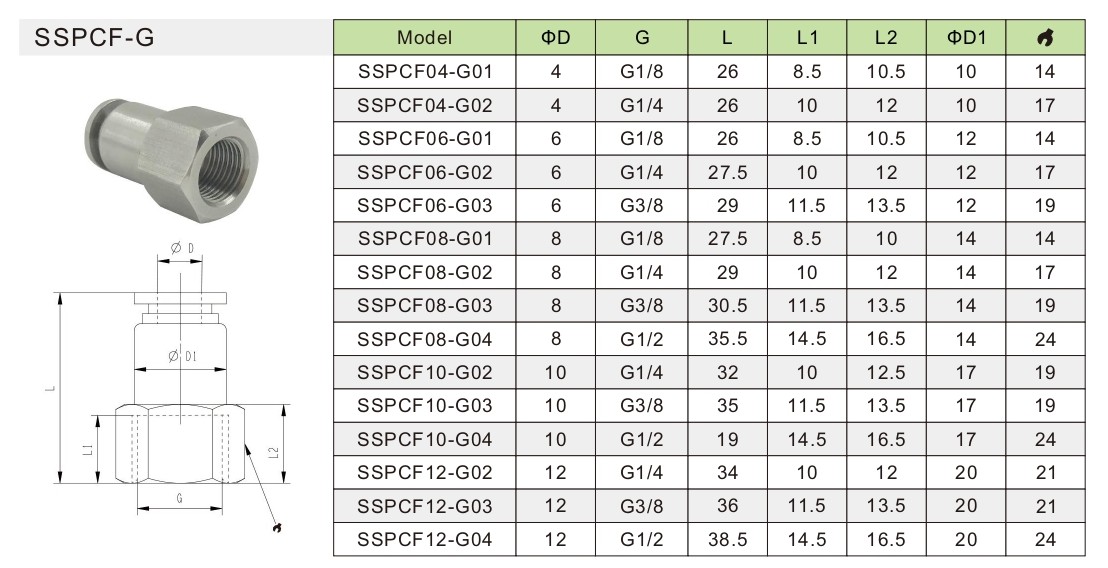Click model SSPCF12-G02 cell
The width and height of the screenshot is (1108, 568).
[424, 473]
